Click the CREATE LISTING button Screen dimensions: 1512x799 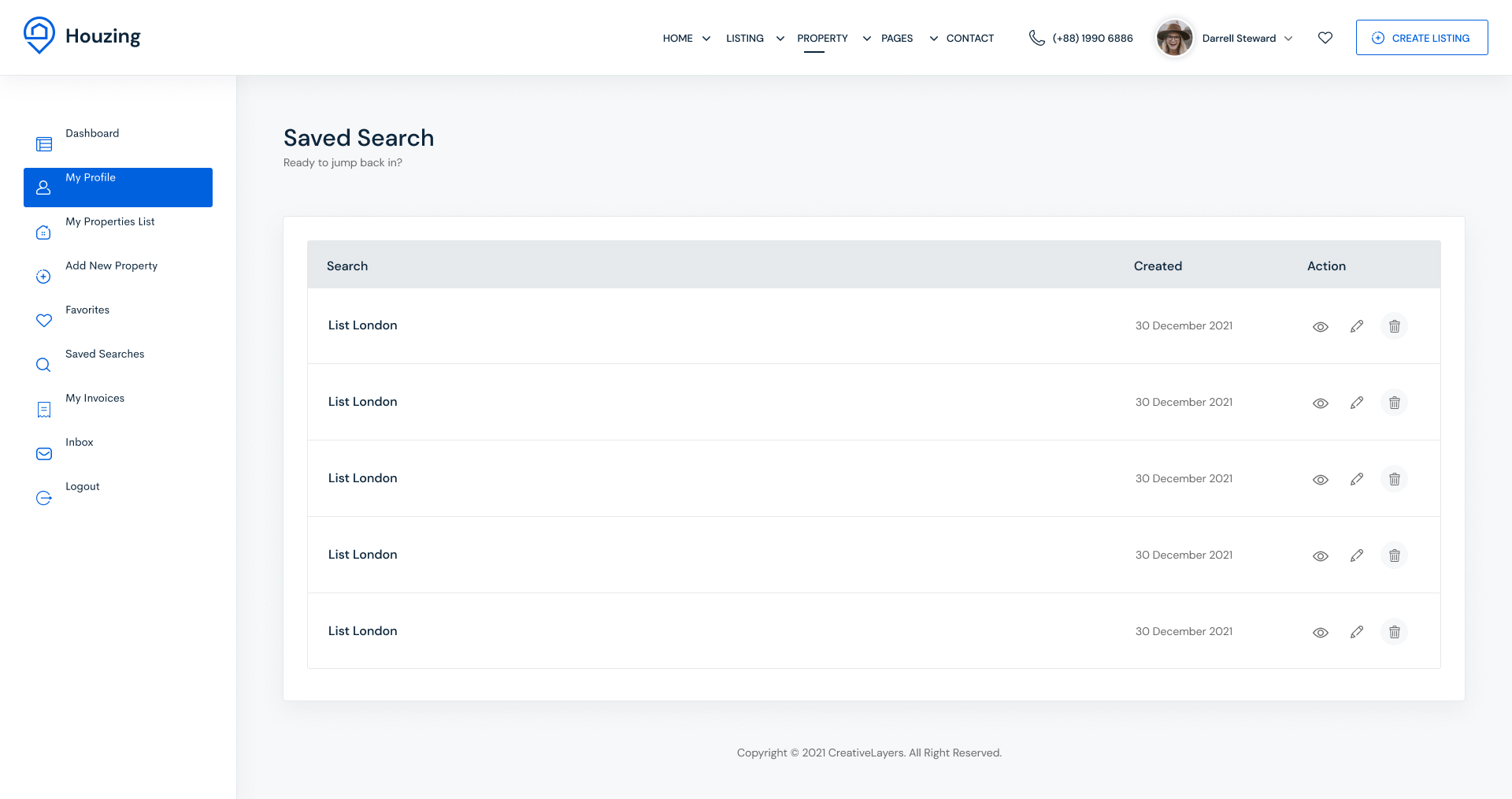point(1421,38)
